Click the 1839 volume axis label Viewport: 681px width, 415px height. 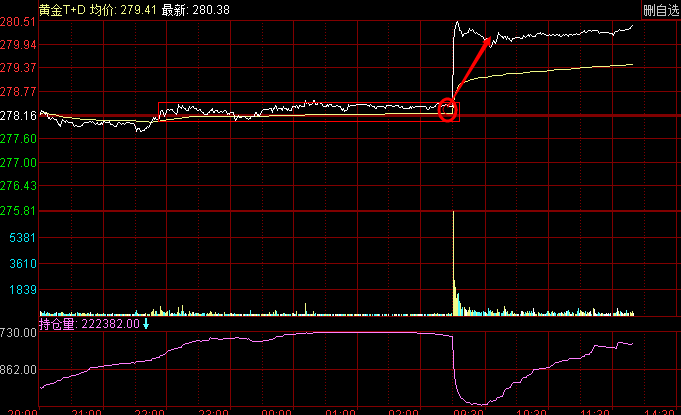pyautogui.click(x=22, y=290)
